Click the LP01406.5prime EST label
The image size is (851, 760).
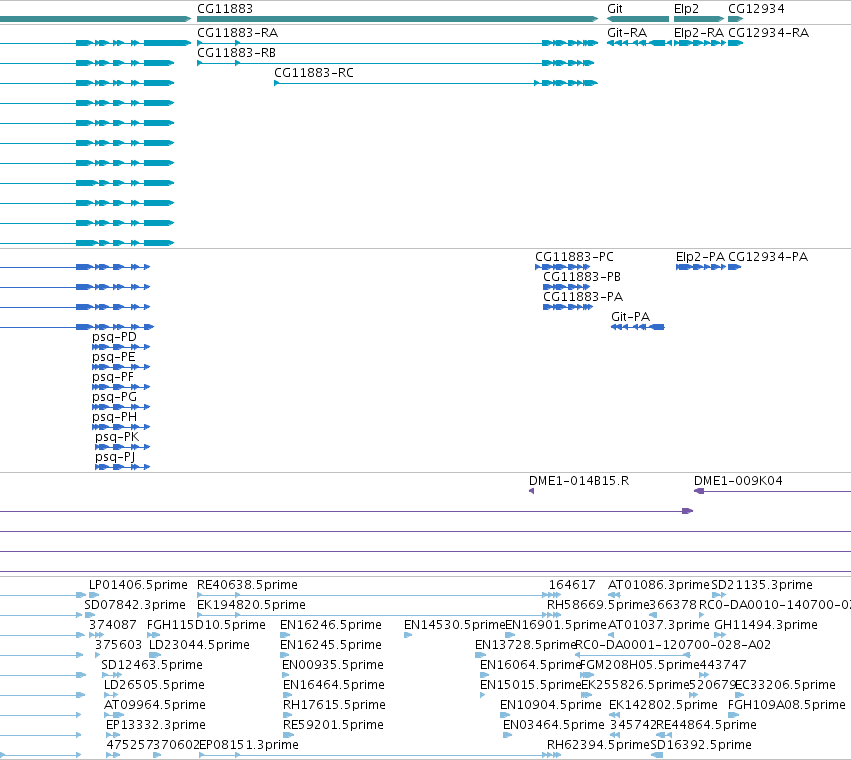click(138, 585)
